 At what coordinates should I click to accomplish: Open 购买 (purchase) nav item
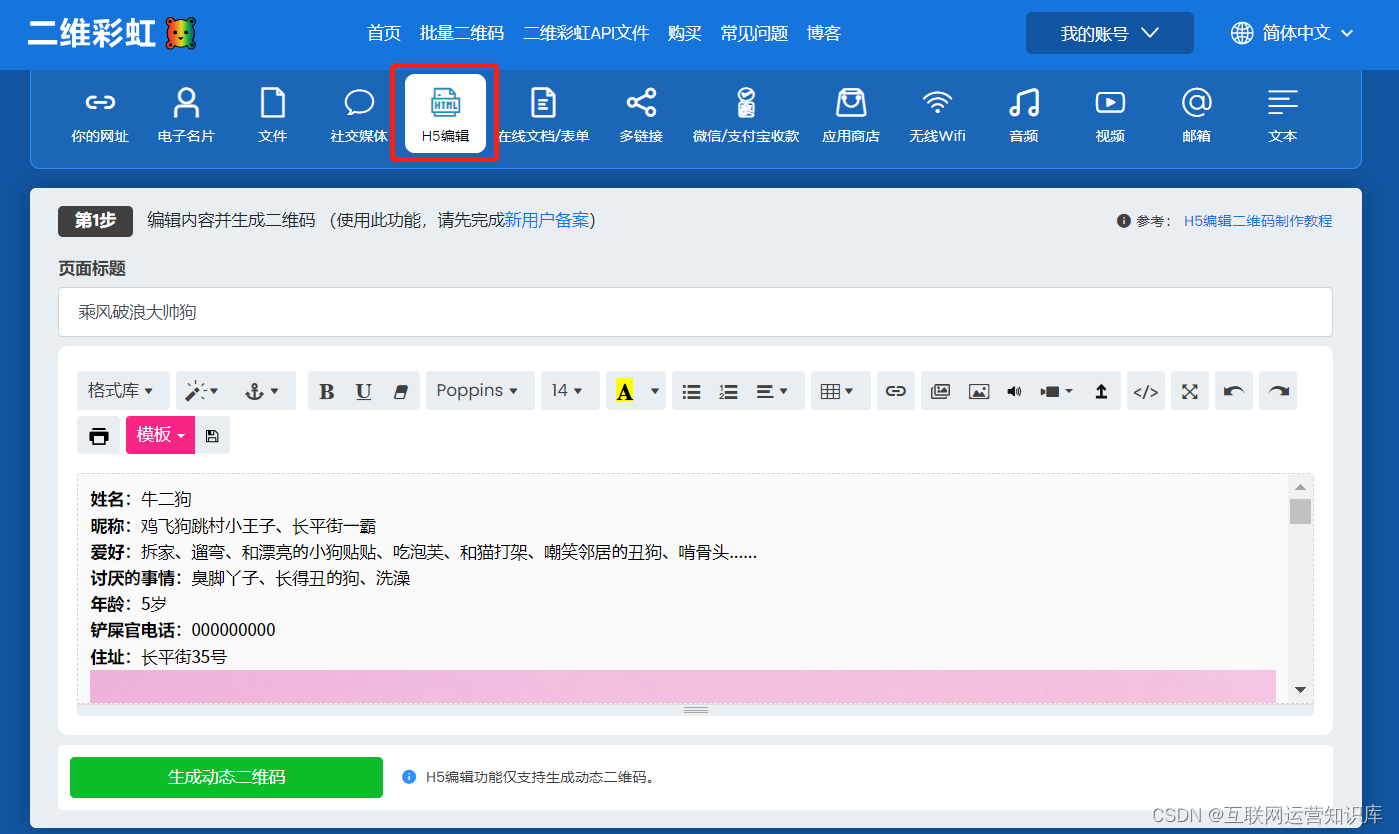(685, 33)
